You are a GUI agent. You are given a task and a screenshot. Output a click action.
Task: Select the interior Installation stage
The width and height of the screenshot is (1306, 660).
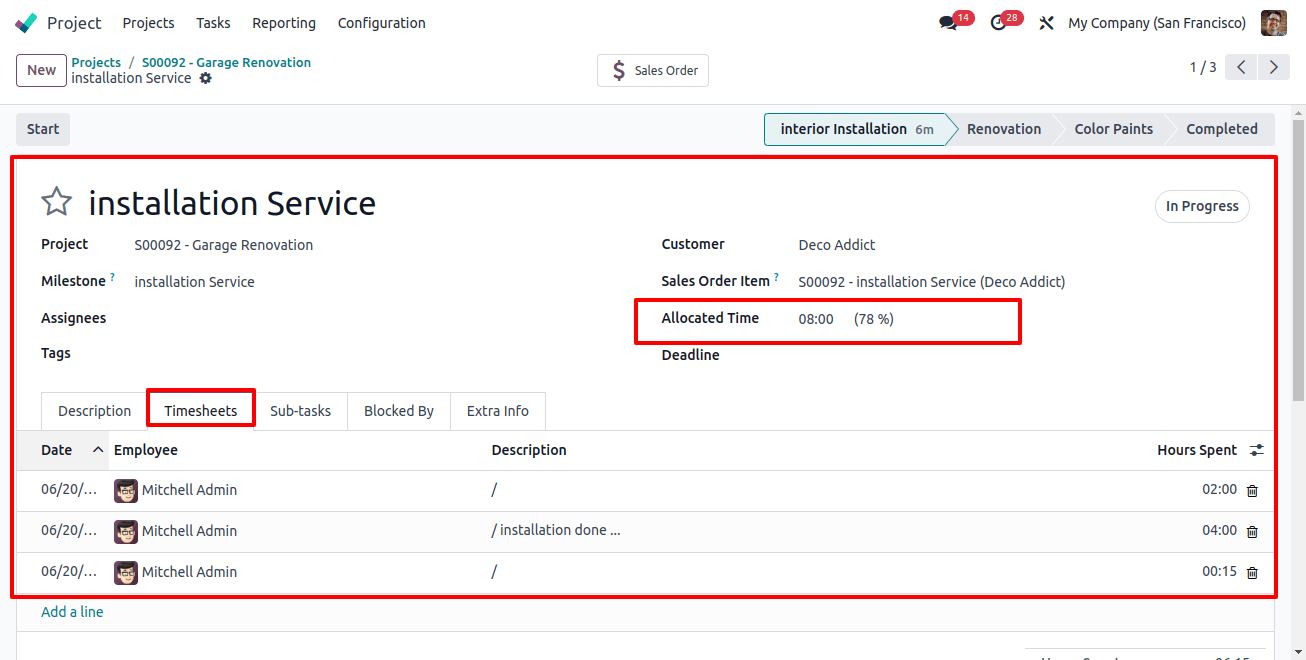[856, 129]
